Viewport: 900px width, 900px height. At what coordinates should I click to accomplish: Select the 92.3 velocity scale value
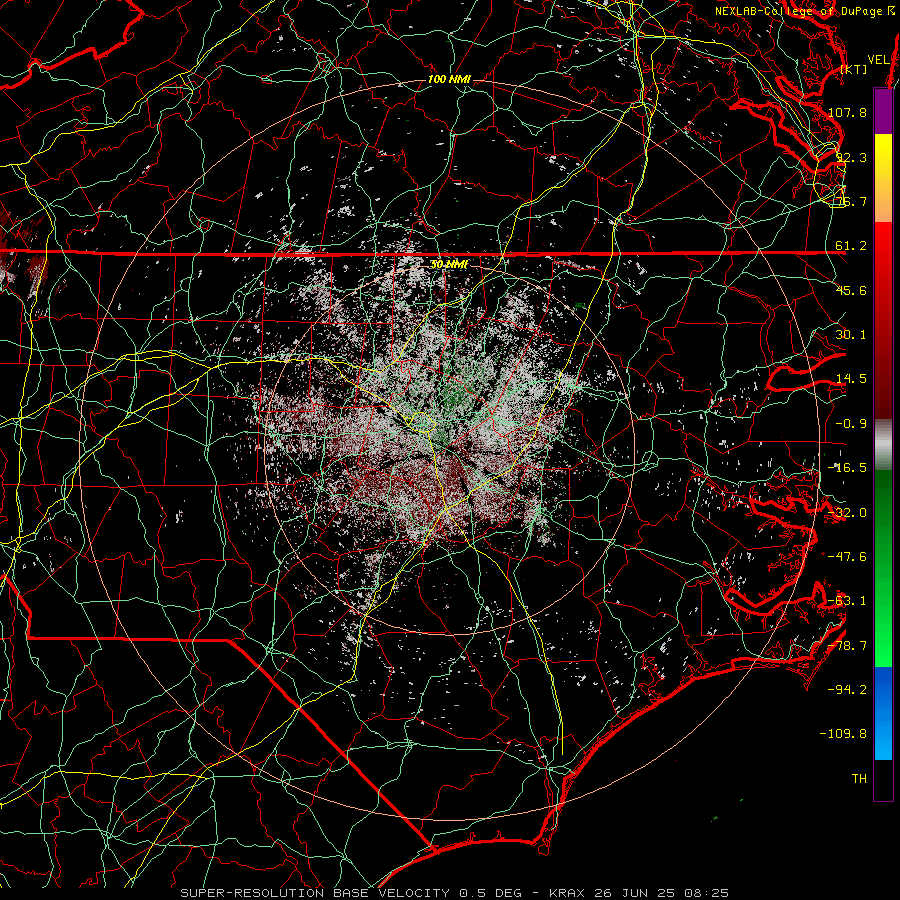coord(851,157)
